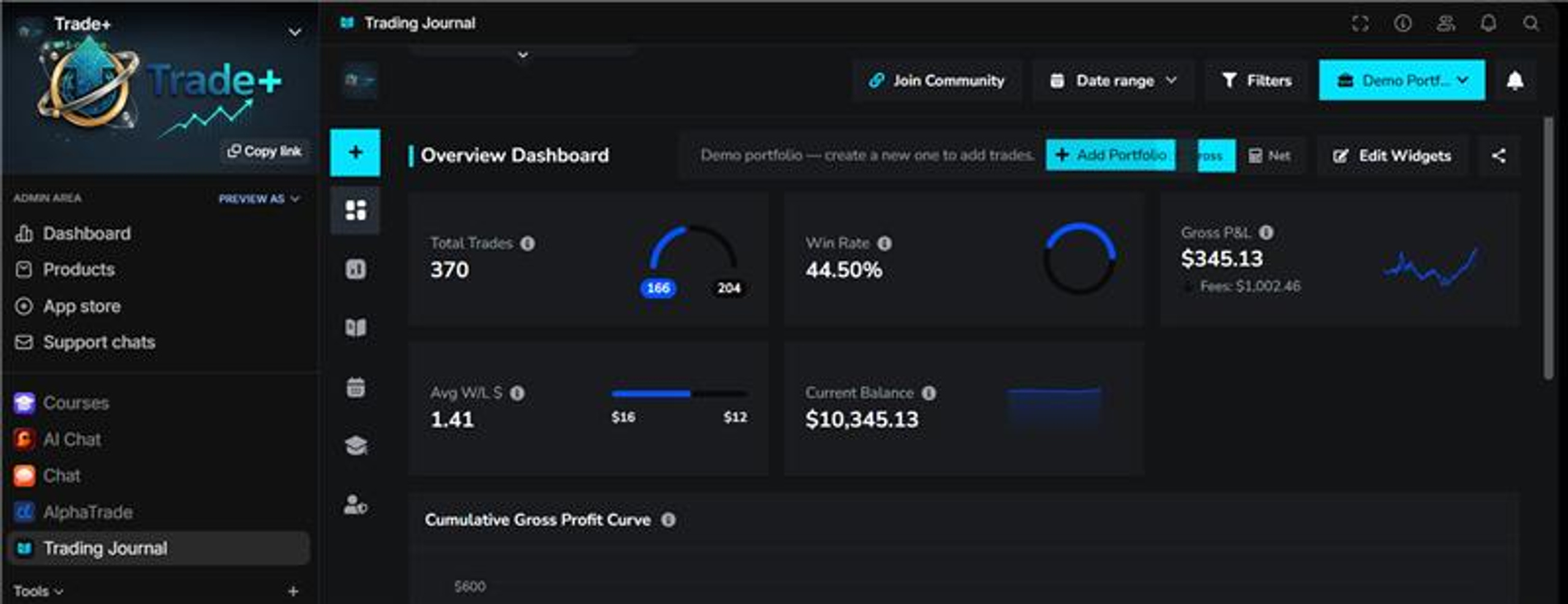Click the small chevron below Trading Journal title
The width and height of the screenshot is (1568, 604).
(522, 55)
